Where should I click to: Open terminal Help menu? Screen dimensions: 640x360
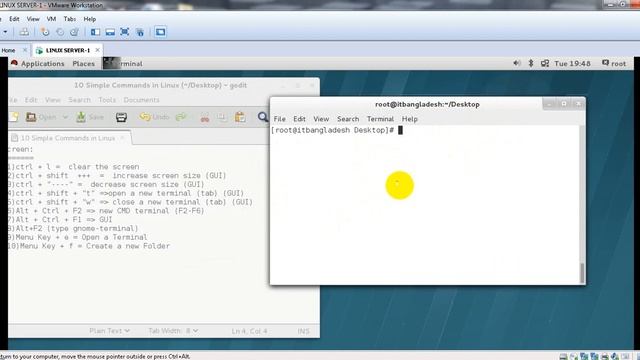409,119
